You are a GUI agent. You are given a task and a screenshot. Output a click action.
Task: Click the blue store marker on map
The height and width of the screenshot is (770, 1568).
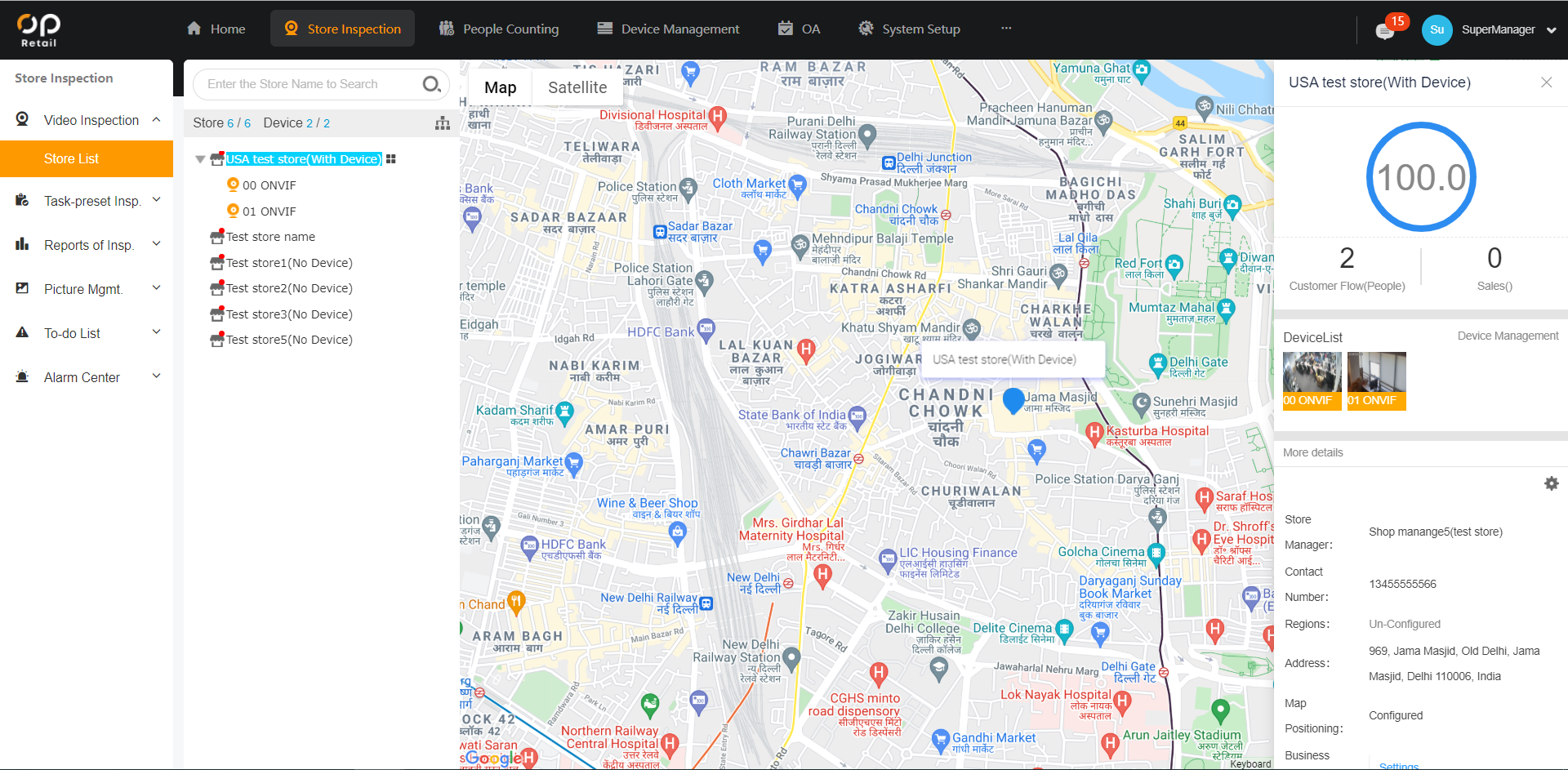[x=1013, y=400]
